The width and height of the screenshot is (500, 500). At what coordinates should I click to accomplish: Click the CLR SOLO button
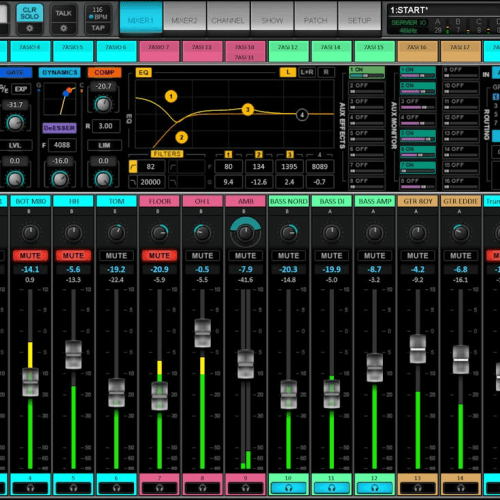(30, 13)
